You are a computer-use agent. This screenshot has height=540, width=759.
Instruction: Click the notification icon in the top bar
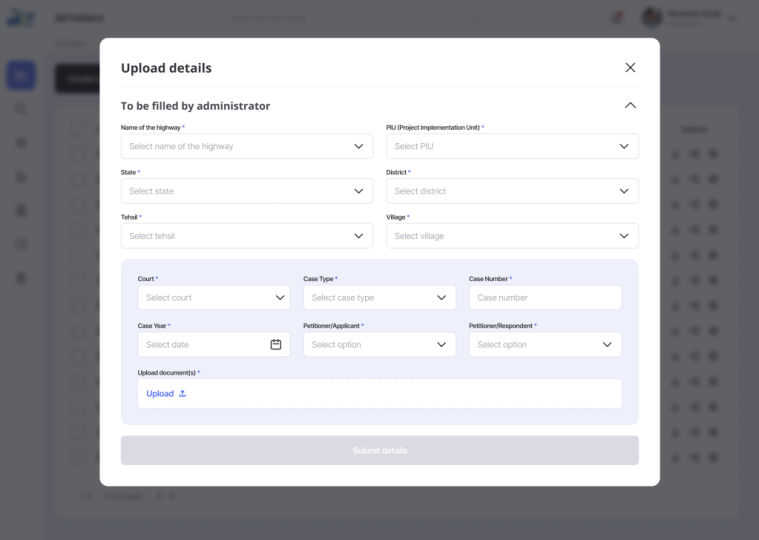click(x=617, y=17)
